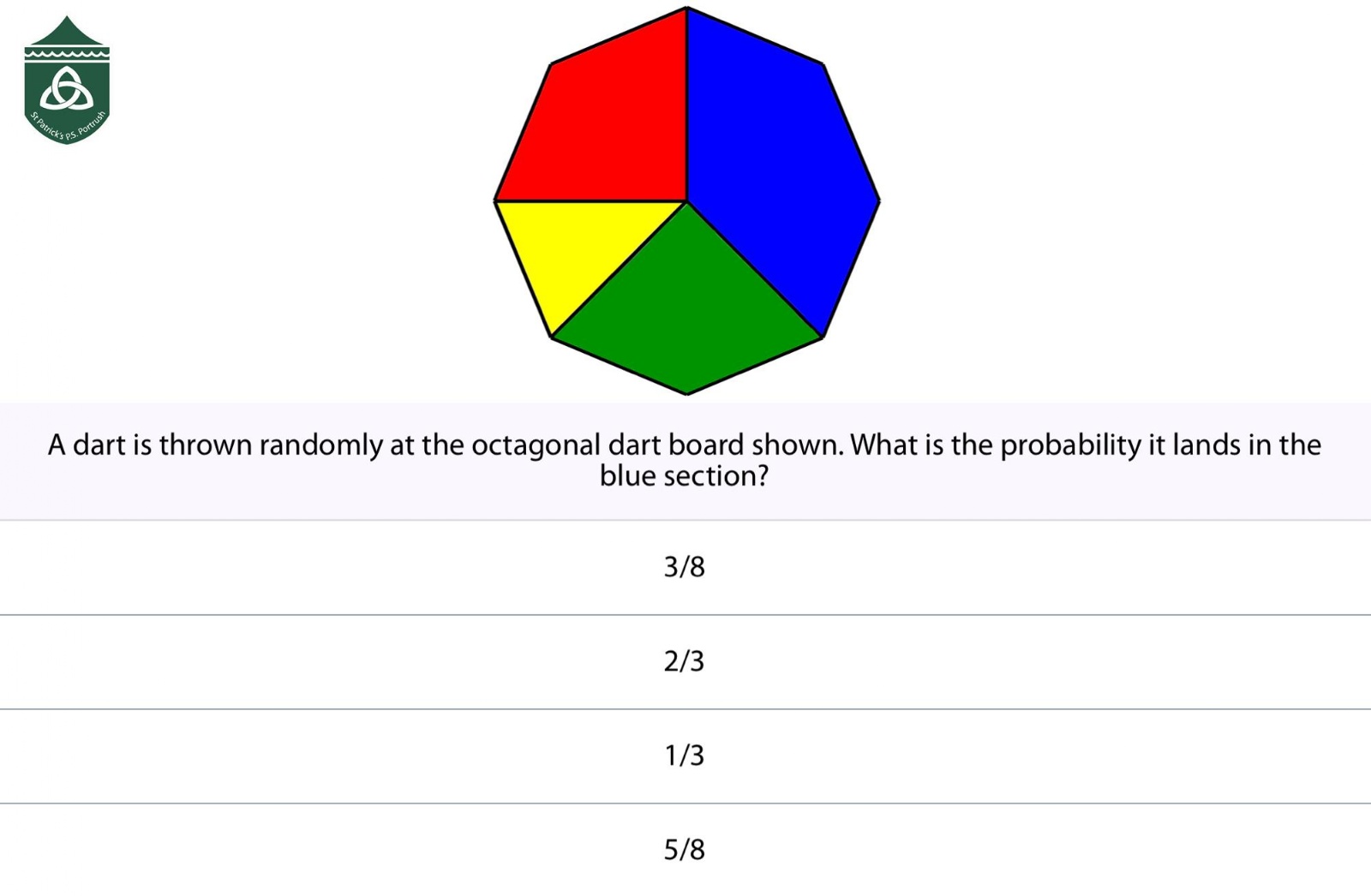Choose answer option 3/8
1371x896 pixels.
[x=685, y=566]
